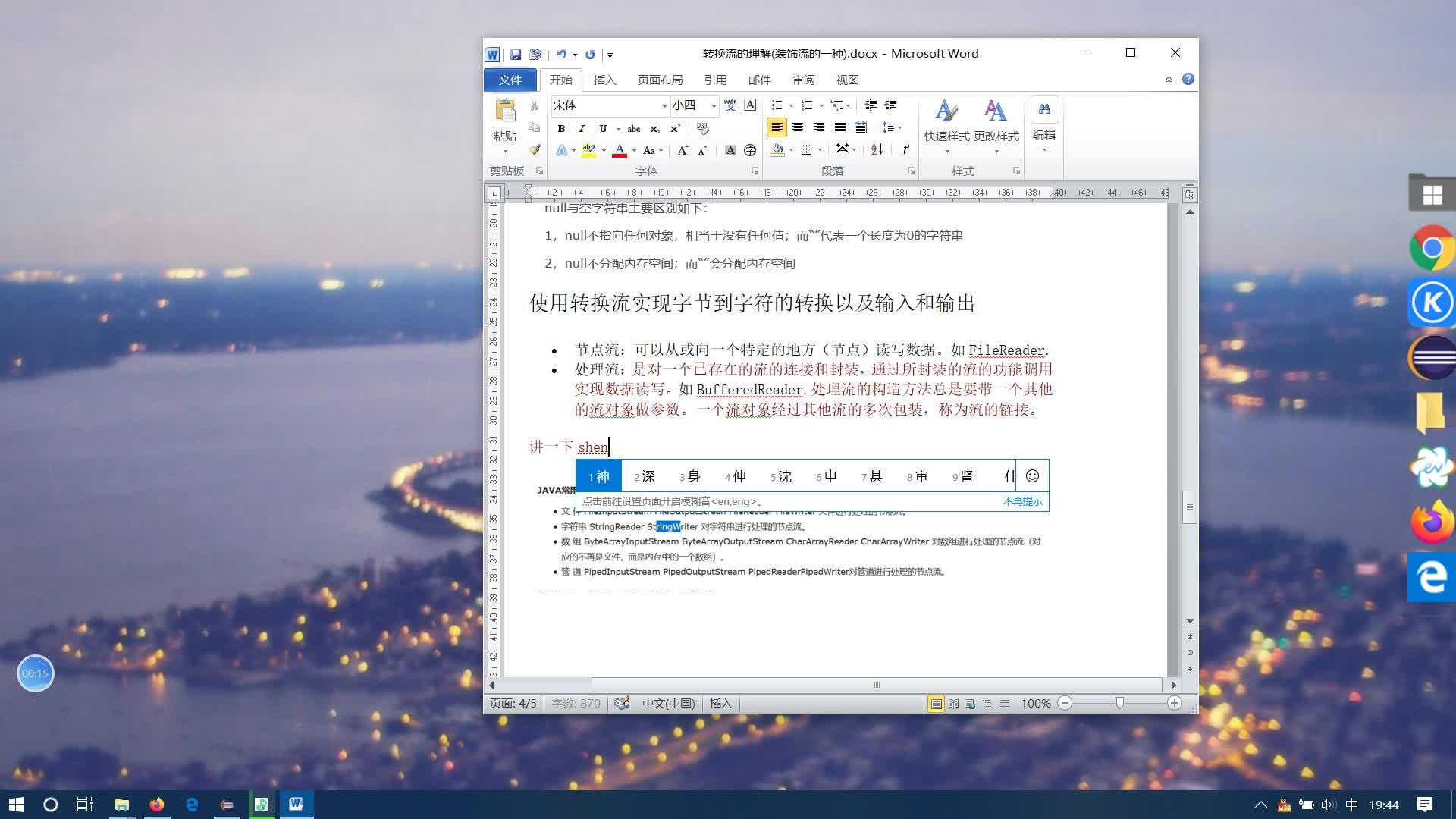The image size is (1456, 819).
Task: Click the Save icon in quick access toolbar
Action: point(516,55)
